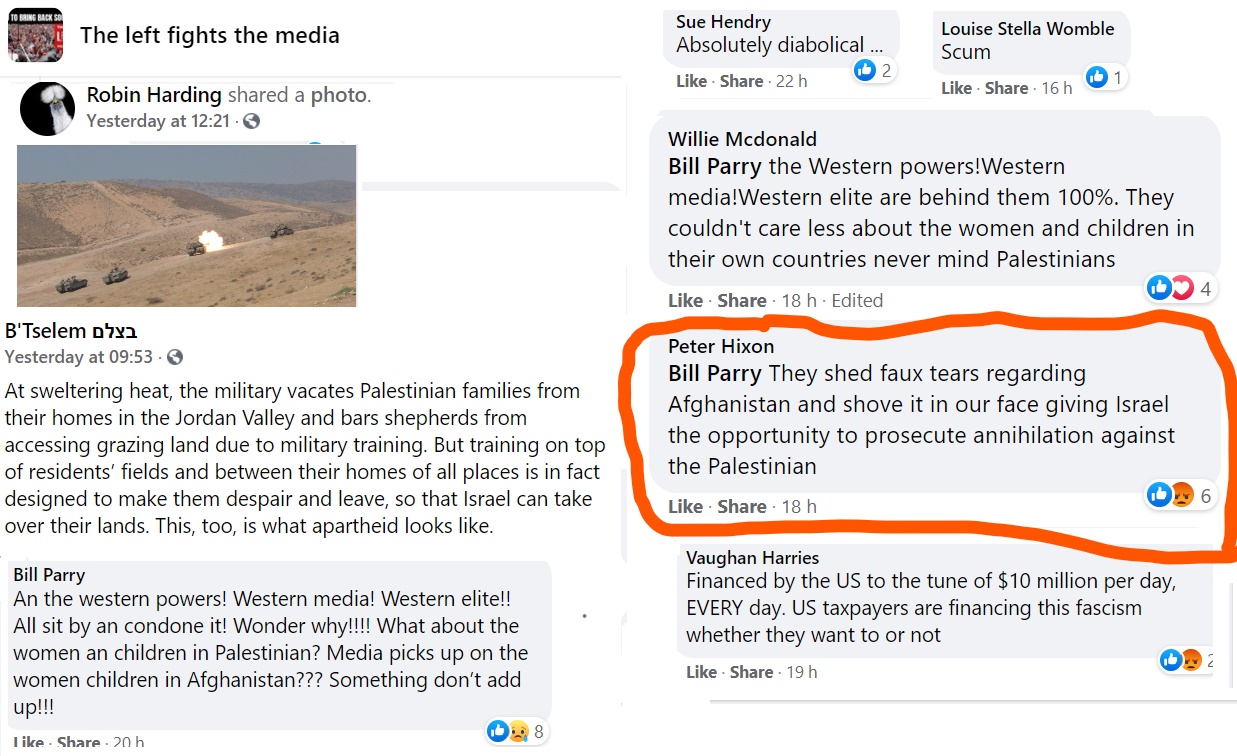Viewport: 1237px width, 756px height.
Task: Share Sue Hendry's comment
Action: coord(741,81)
